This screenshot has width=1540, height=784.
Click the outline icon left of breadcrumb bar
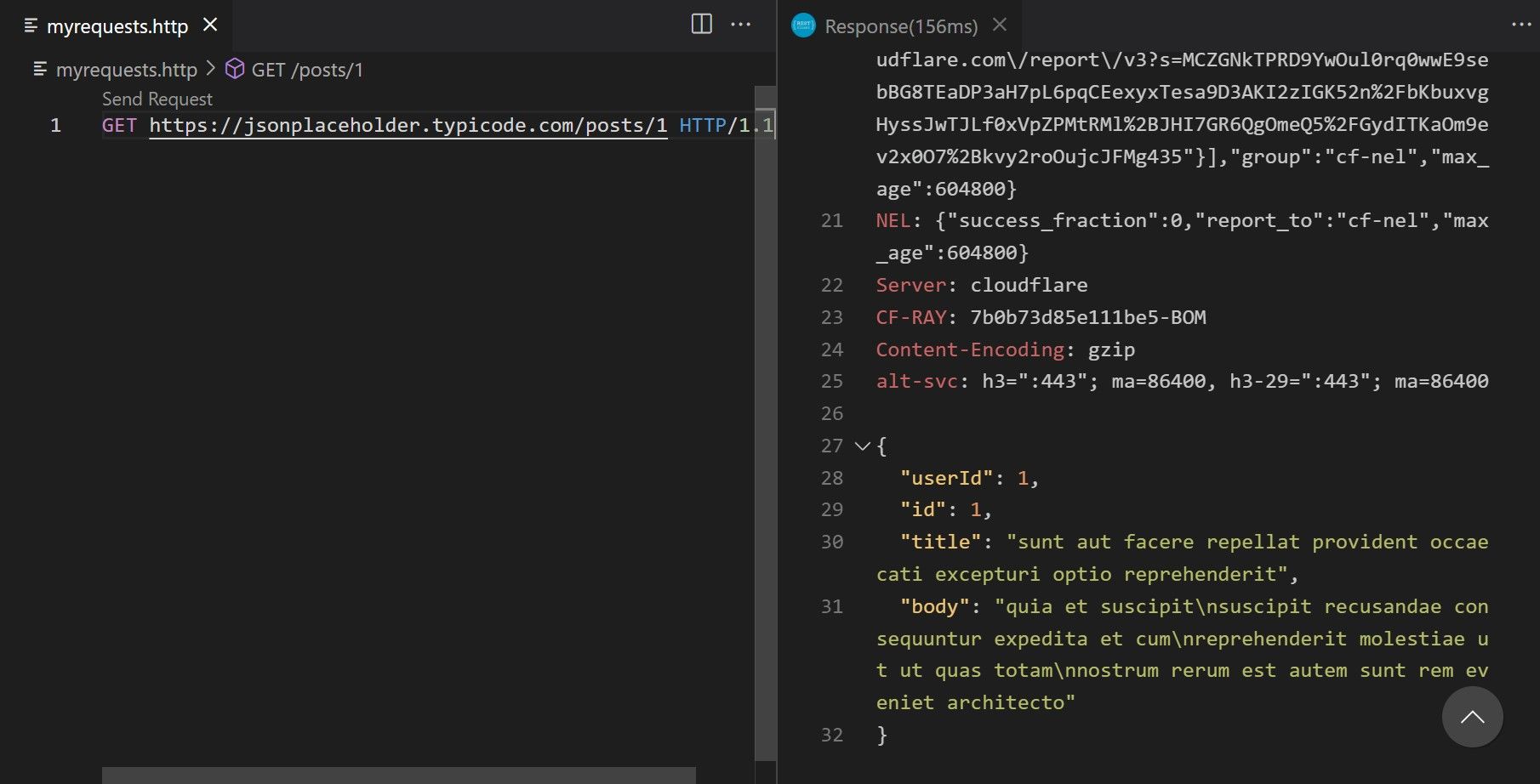[38, 69]
